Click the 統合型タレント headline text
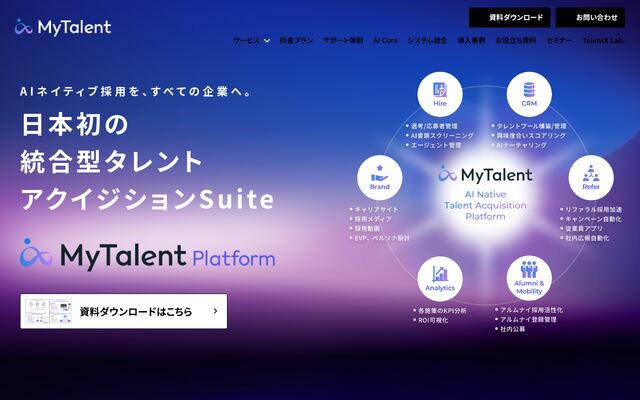 point(111,162)
